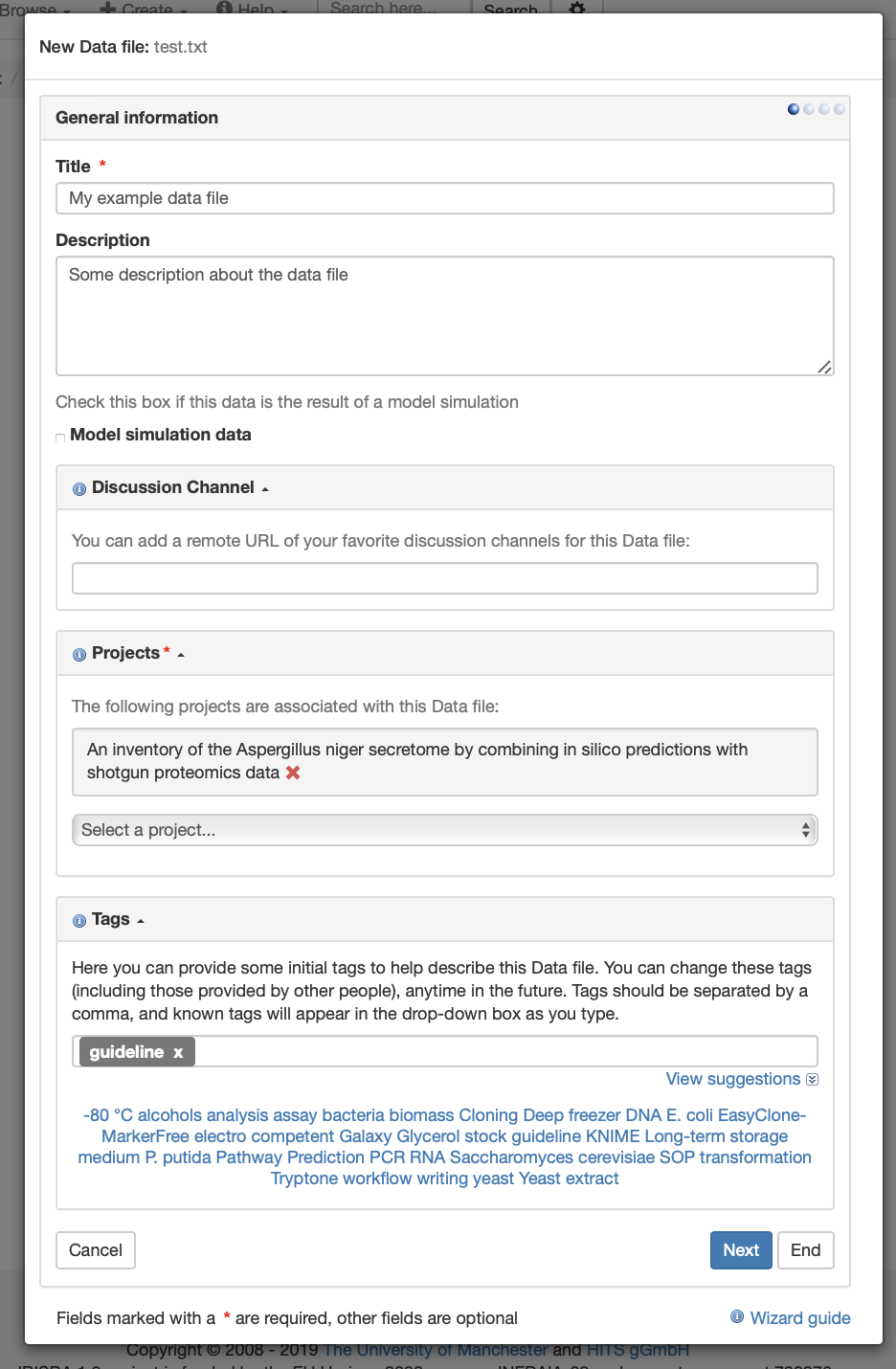Click the Title input field
The height and width of the screenshot is (1369, 896).
[x=445, y=198]
